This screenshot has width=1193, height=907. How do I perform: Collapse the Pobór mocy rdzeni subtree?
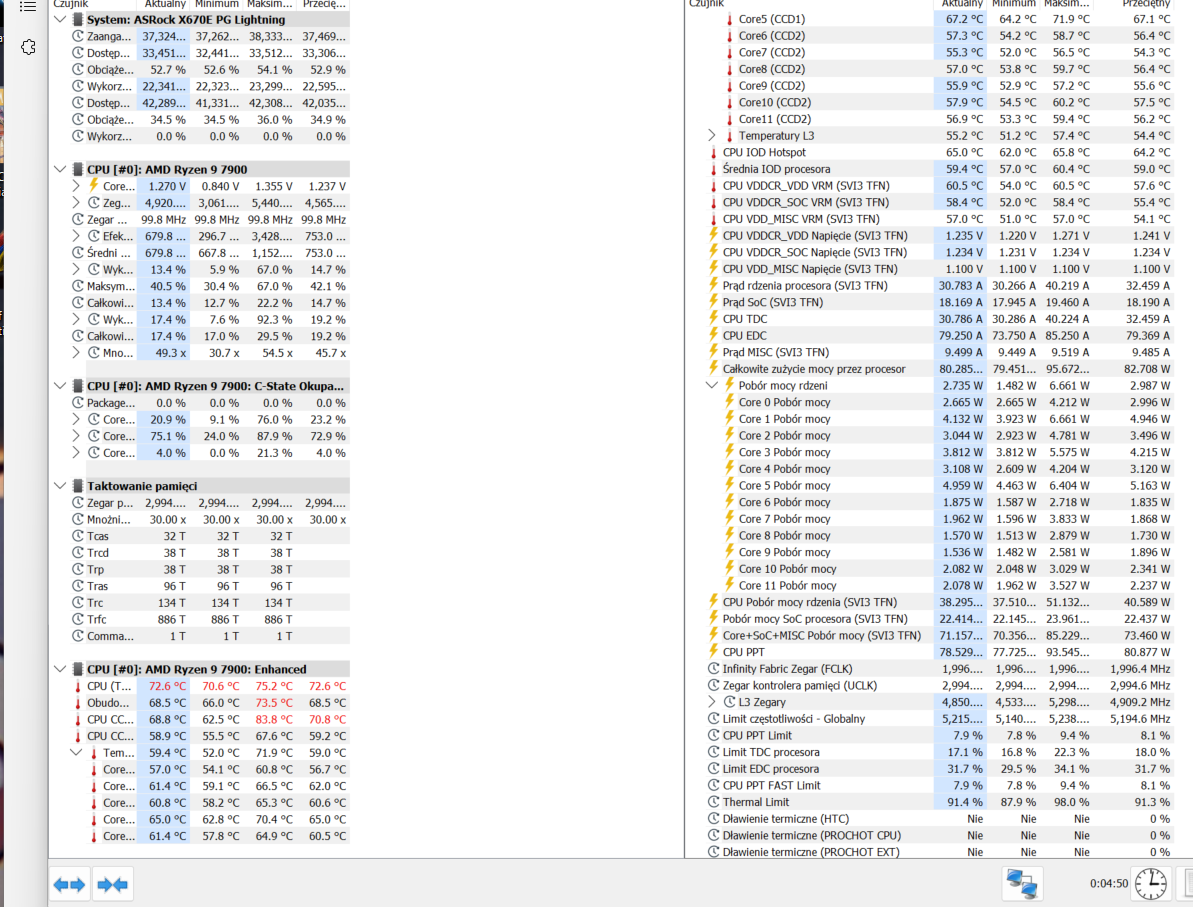point(712,385)
